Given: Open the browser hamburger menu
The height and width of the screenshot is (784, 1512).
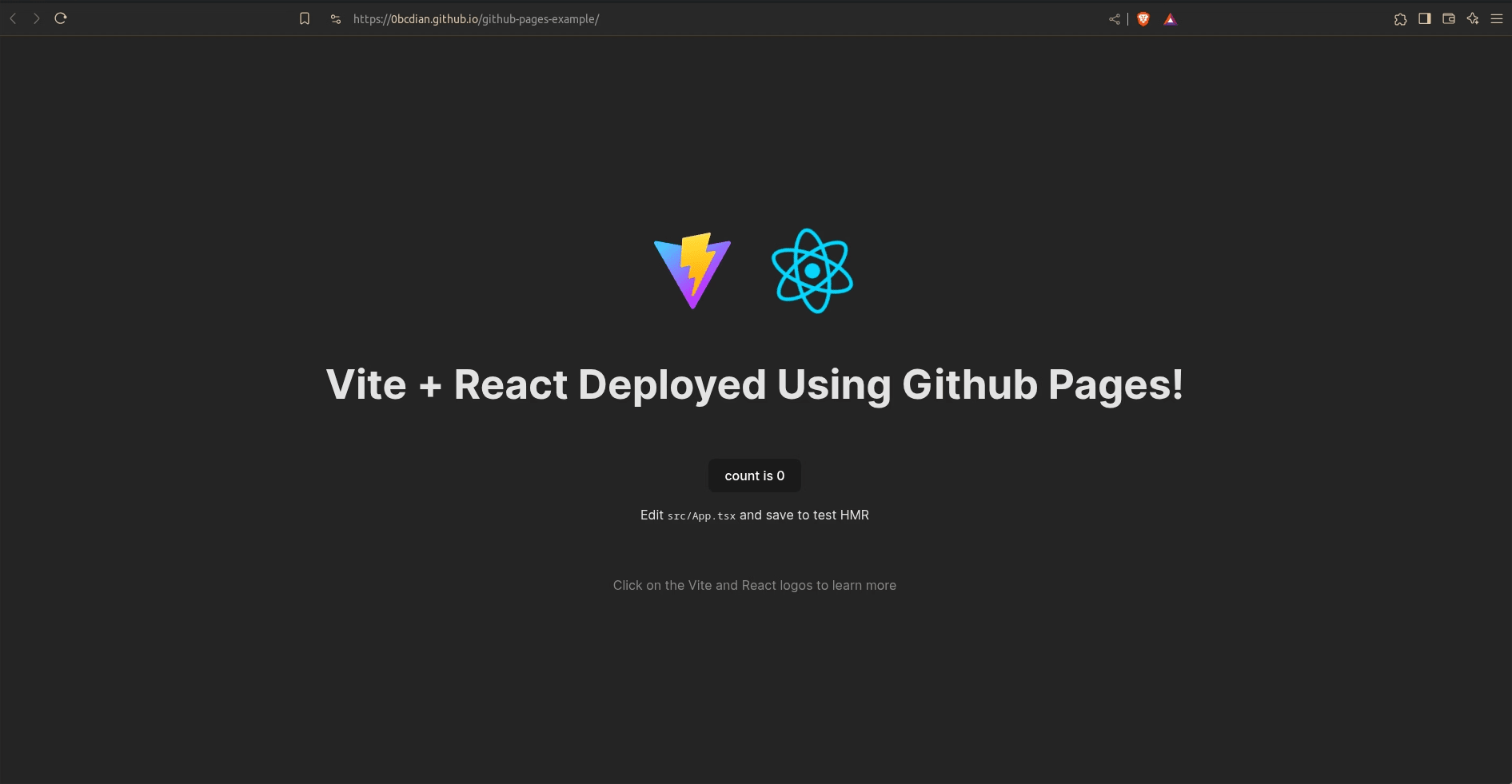Looking at the screenshot, I should pyautogui.click(x=1497, y=19).
